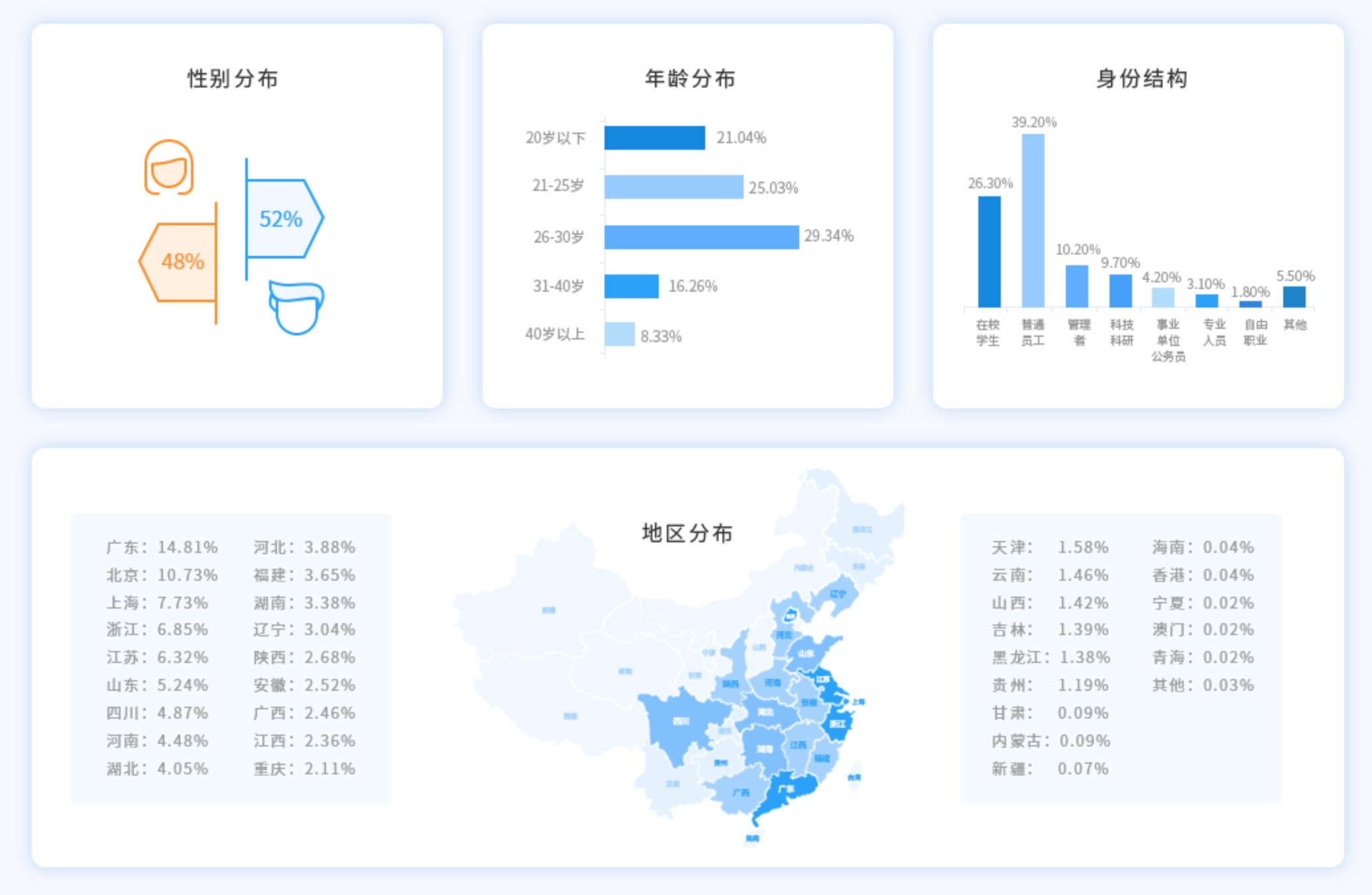The width and height of the screenshot is (1372, 895).
Task: Click the 地区分布 heading
Action: coord(687,533)
